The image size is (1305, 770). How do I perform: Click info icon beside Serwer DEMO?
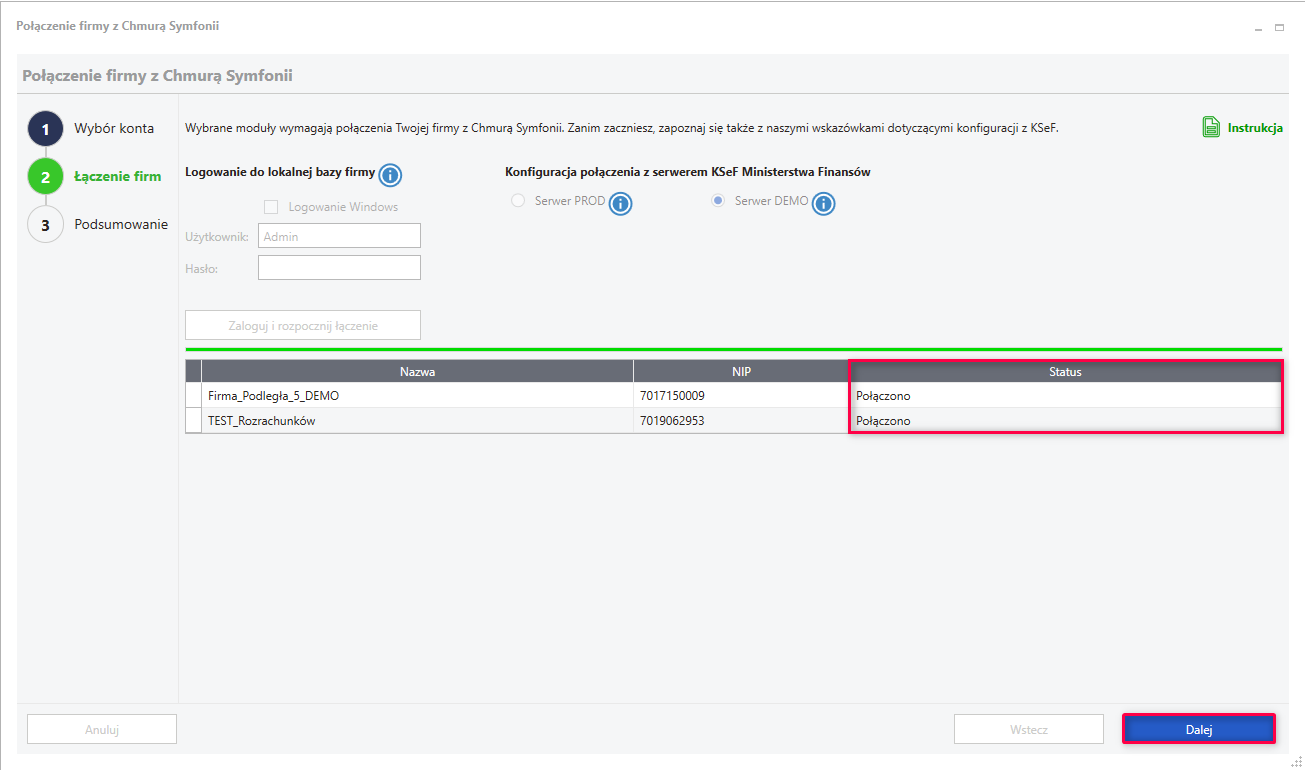coord(823,204)
